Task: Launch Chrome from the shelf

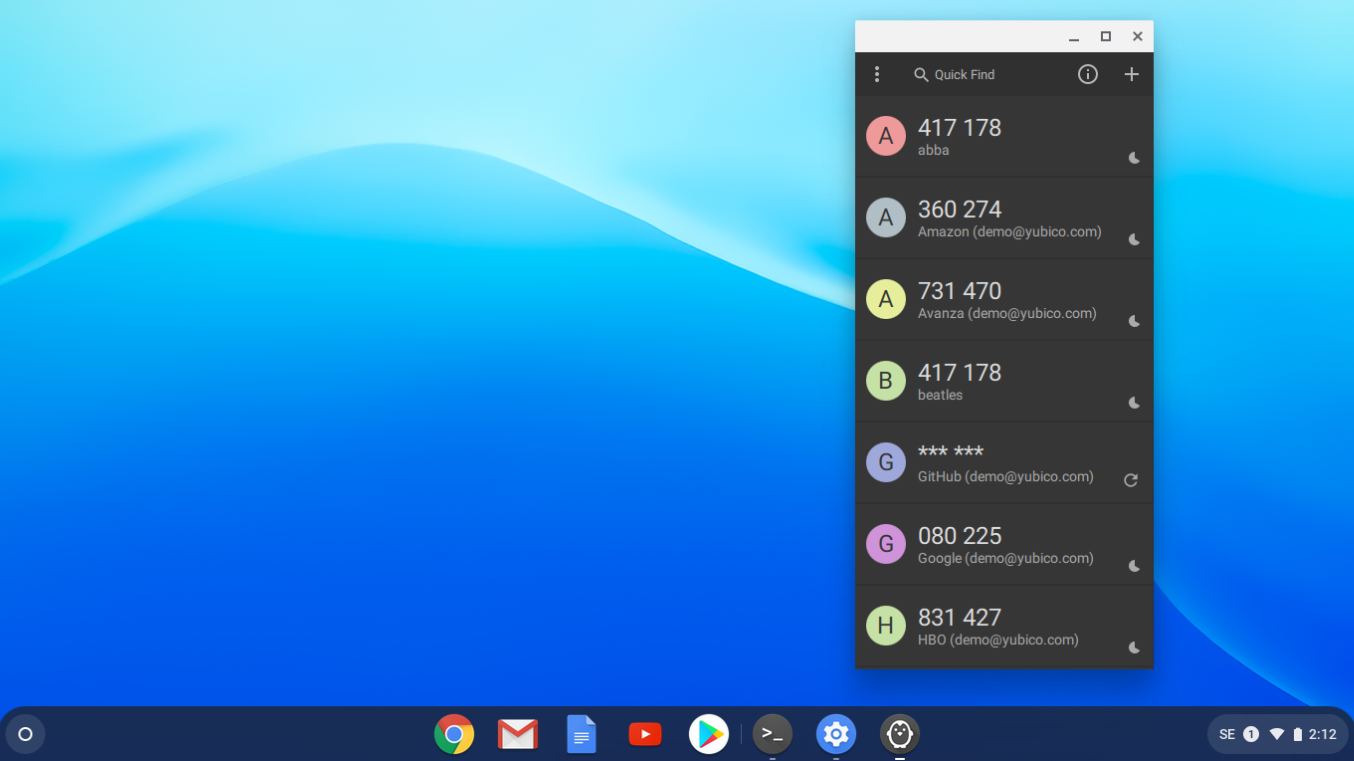Action: coord(454,734)
